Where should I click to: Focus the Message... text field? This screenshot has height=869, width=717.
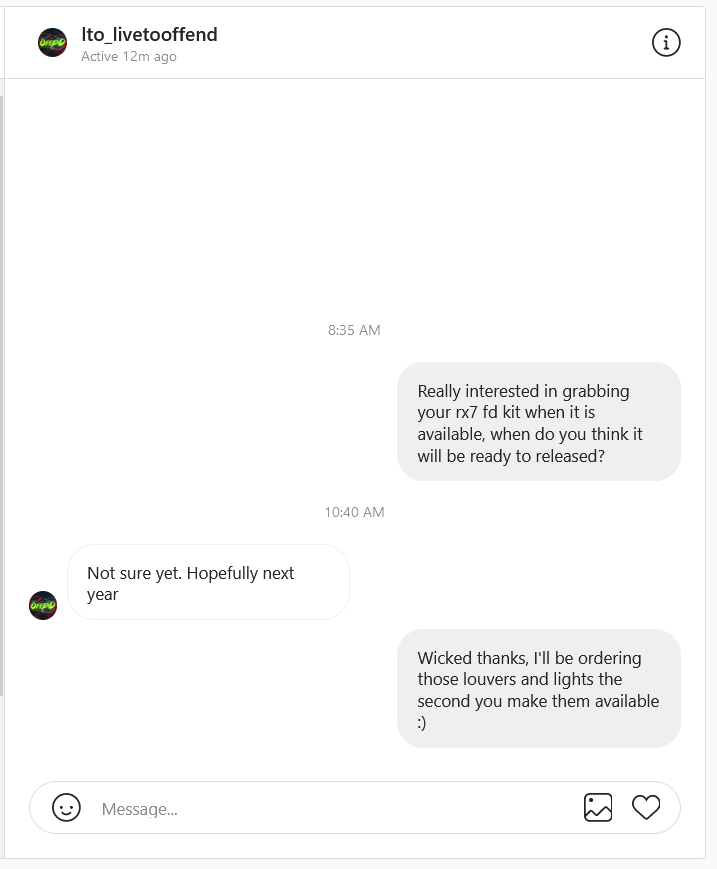332,809
